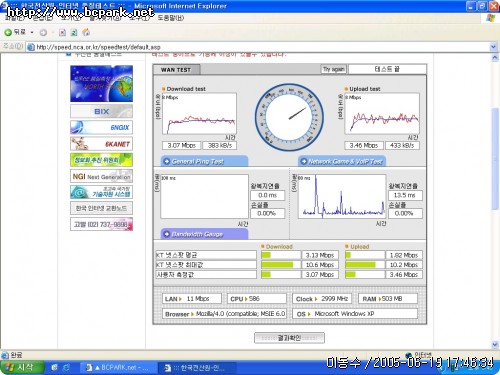Click the Upload test graph
The width and height of the screenshot is (500, 375).
pos(382,114)
